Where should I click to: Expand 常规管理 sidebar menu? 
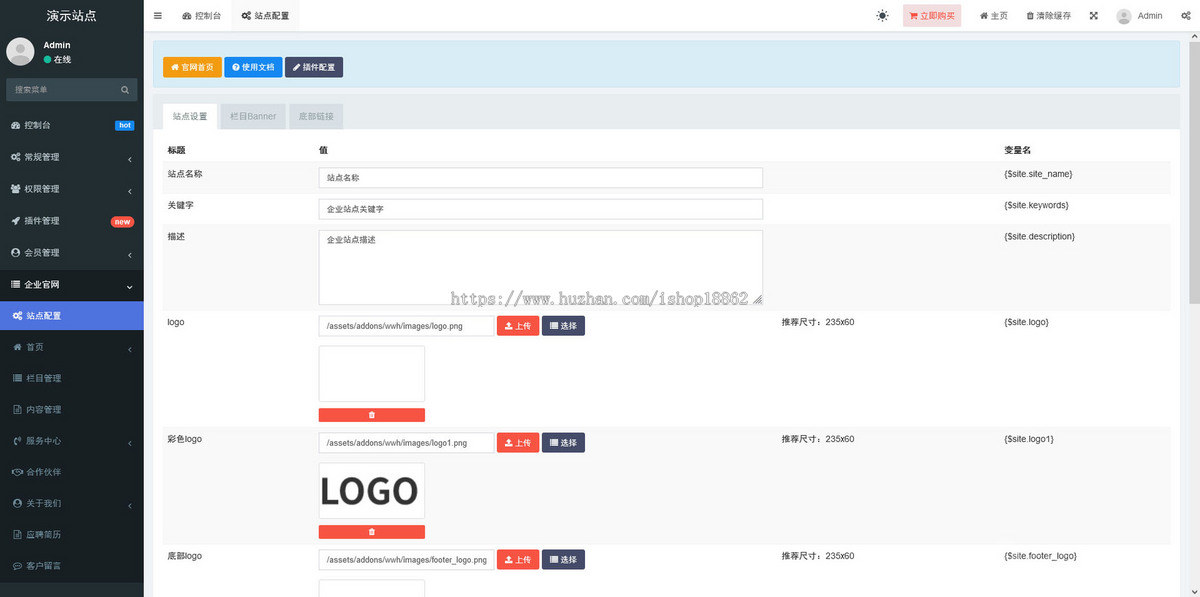[x=72, y=157]
